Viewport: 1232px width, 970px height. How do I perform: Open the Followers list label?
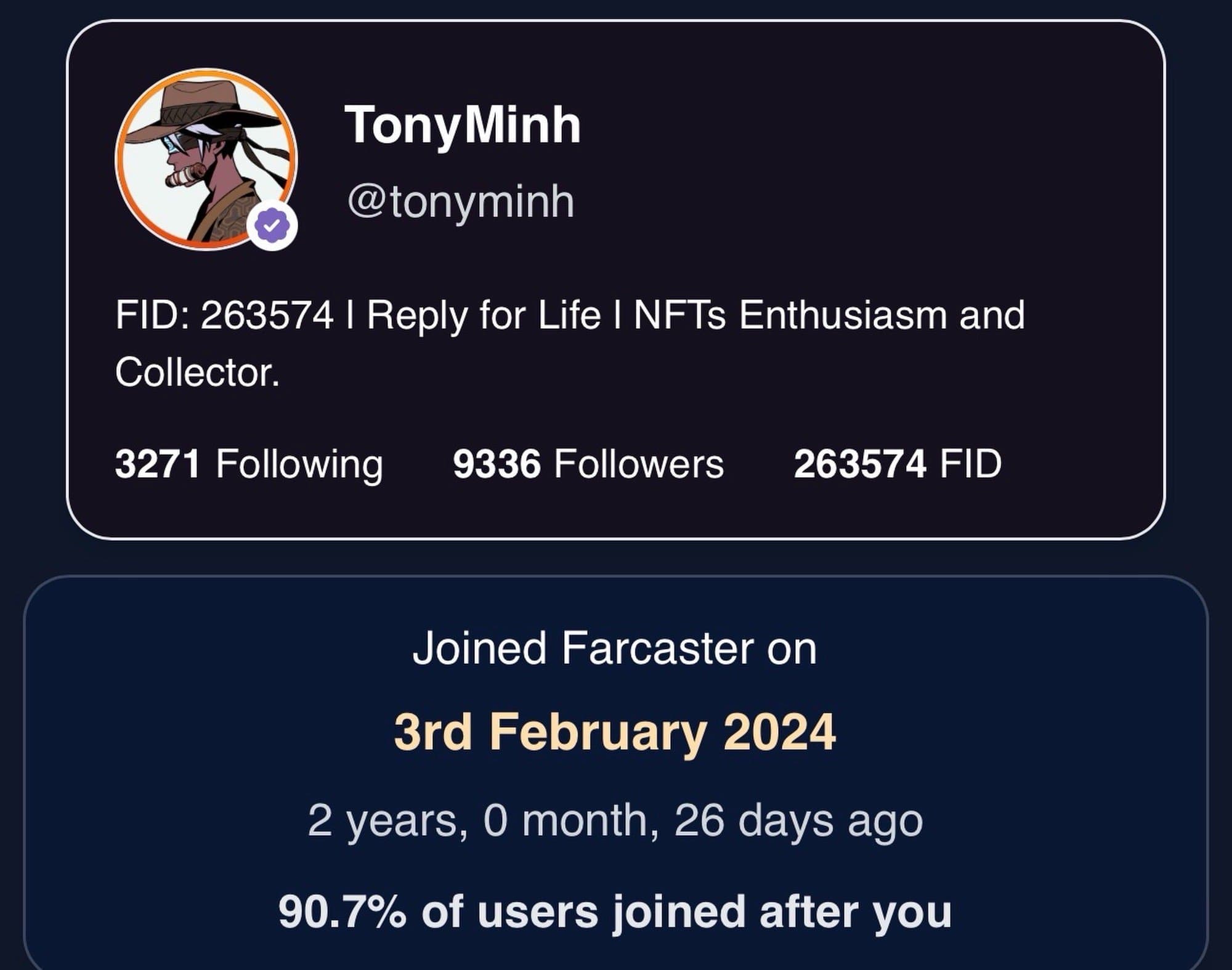[x=639, y=464]
